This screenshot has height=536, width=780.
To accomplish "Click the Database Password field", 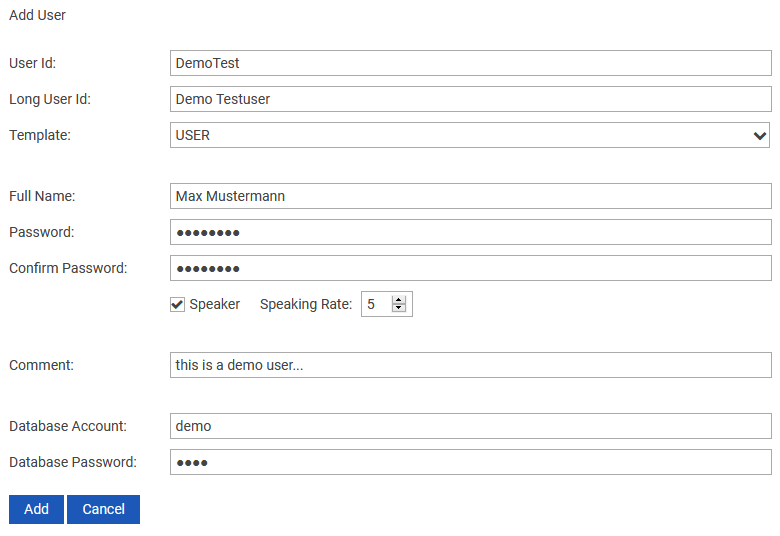I will pyautogui.click(x=470, y=462).
